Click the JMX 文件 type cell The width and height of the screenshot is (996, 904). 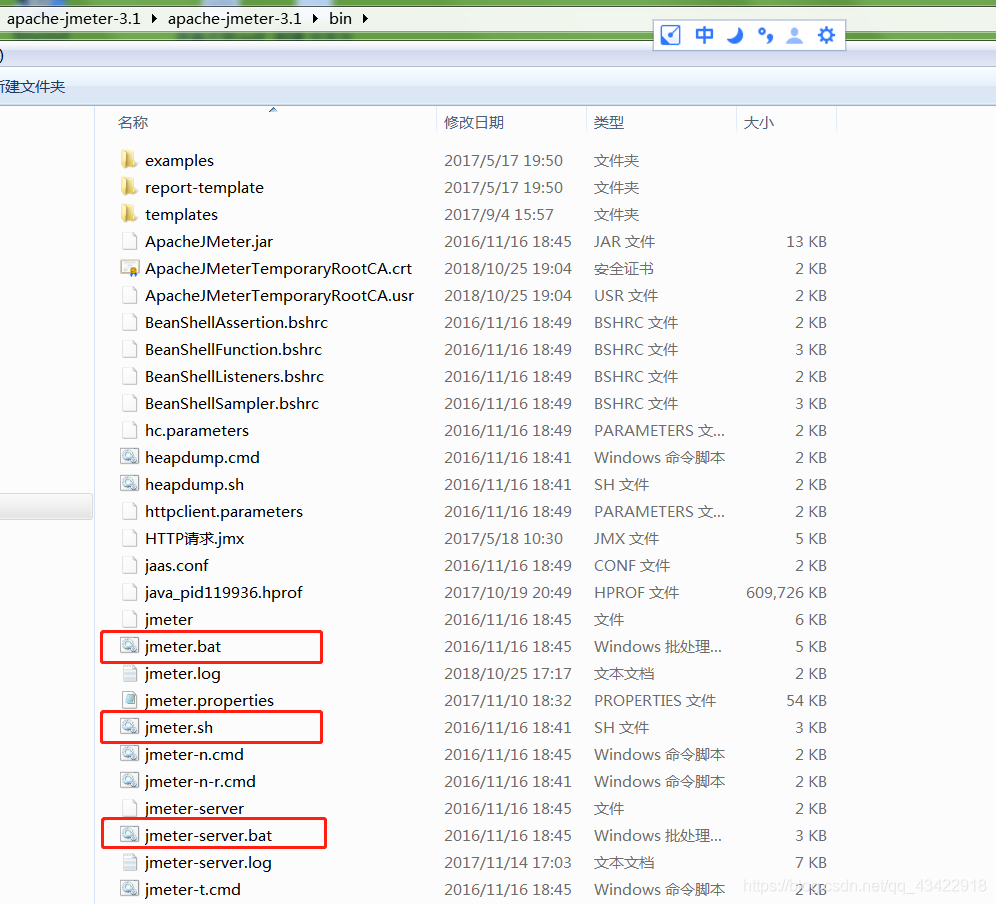coord(626,538)
